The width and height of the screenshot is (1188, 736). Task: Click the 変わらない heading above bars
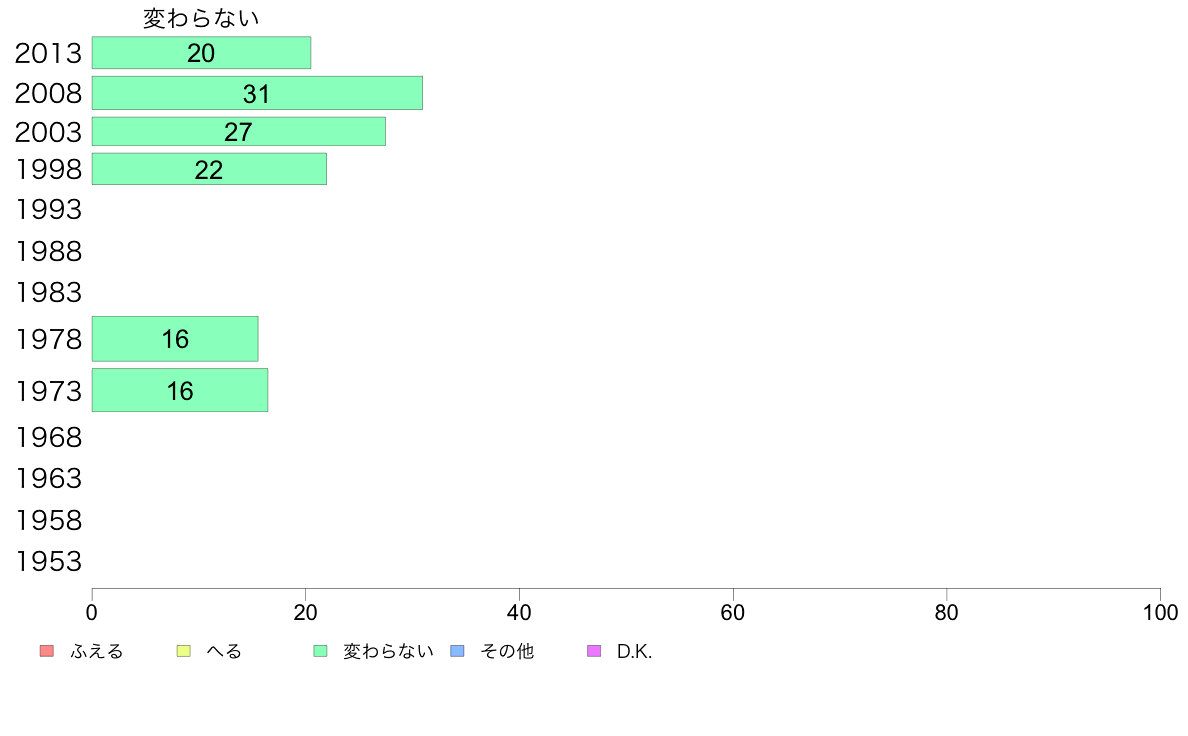click(202, 18)
